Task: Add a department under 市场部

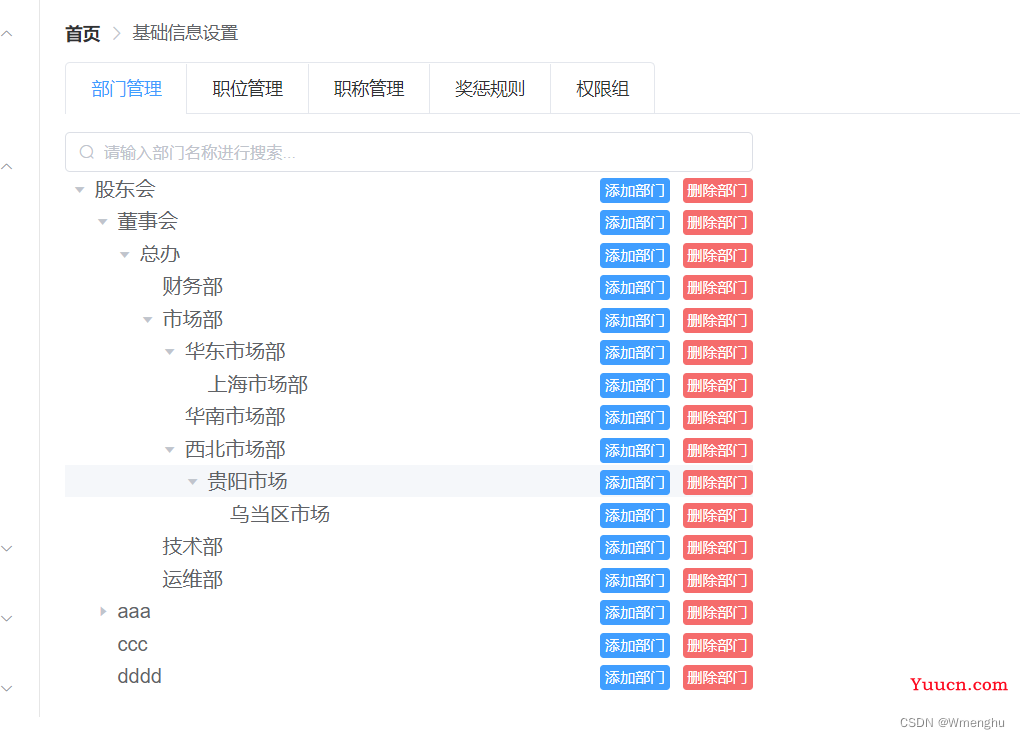Action: [x=635, y=321]
